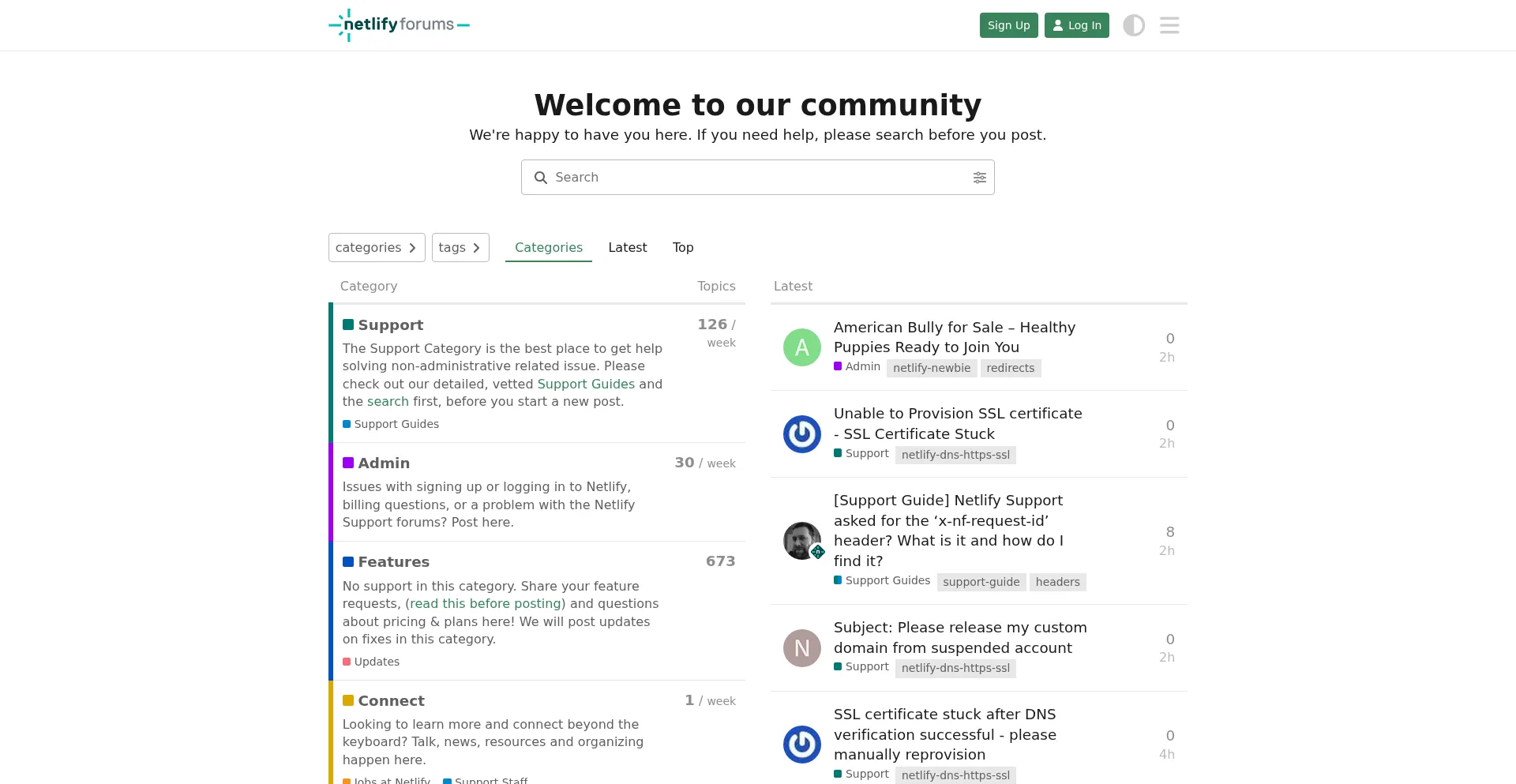The width and height of the screenshot is (1516, 784).
Task: Click the 'Latest' column header
Action: click(793, 286)
